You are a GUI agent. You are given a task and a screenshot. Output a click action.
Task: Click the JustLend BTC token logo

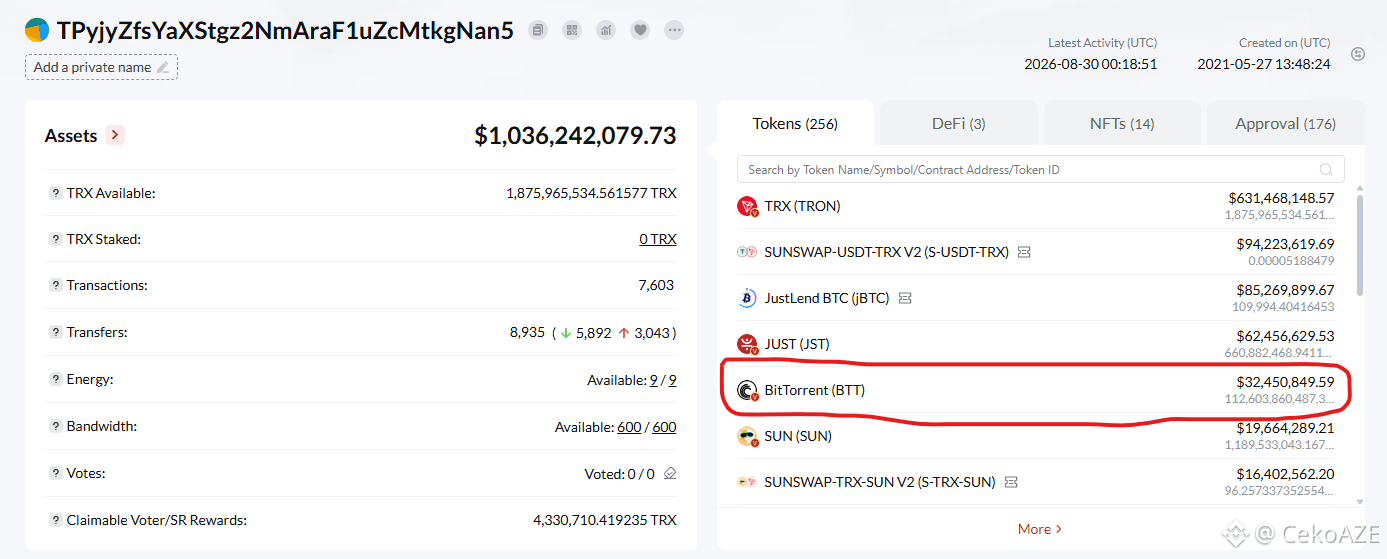[x=747, y=298]
